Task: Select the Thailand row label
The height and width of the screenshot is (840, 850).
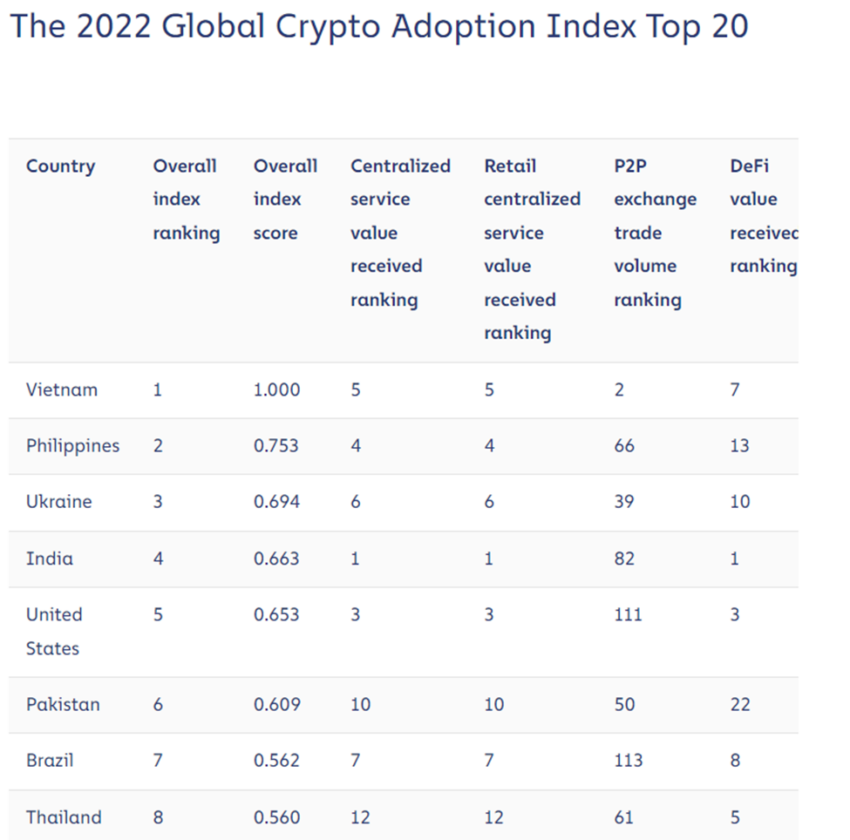Action: [x=64, y=817]
